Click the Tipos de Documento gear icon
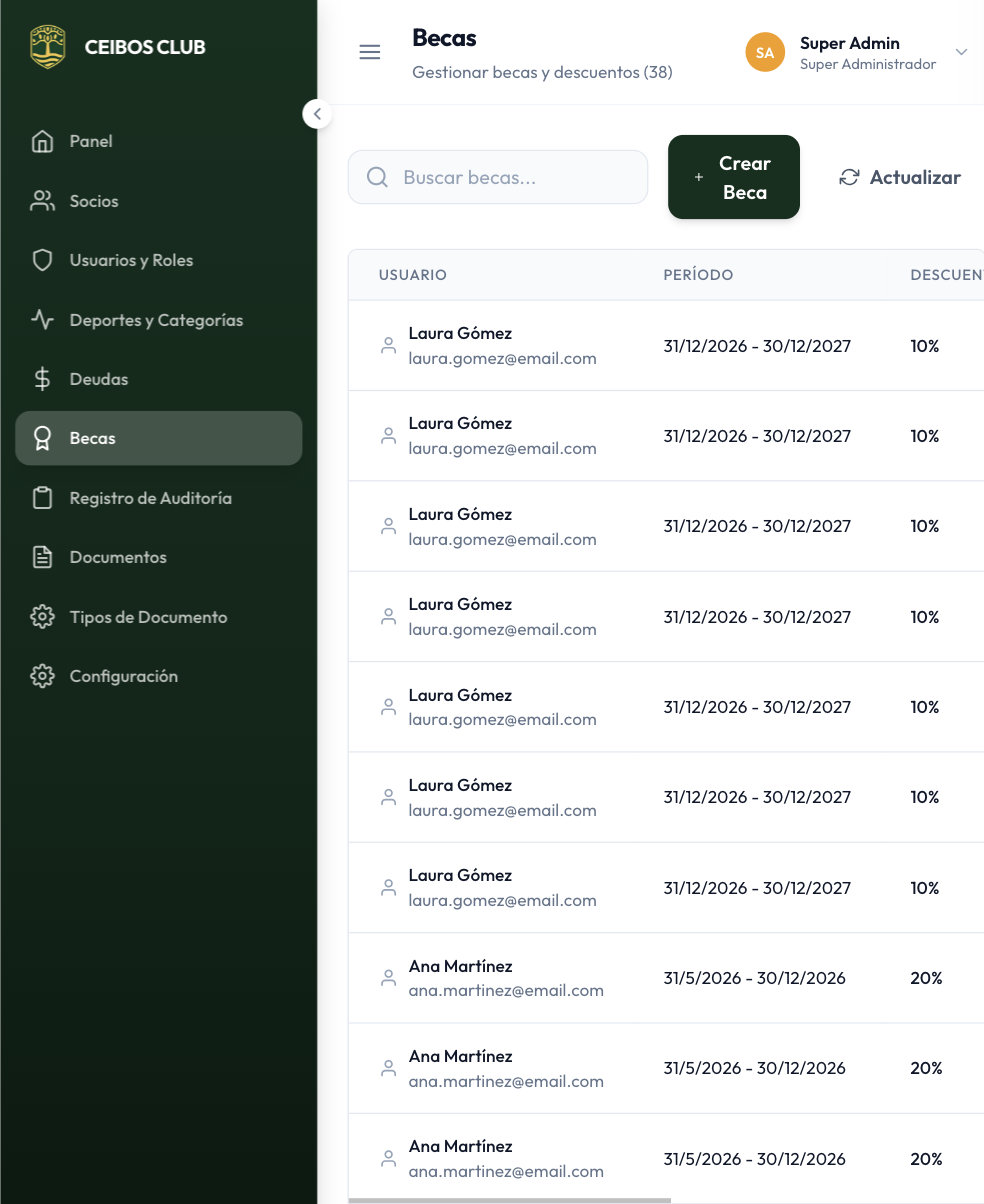 42,617
